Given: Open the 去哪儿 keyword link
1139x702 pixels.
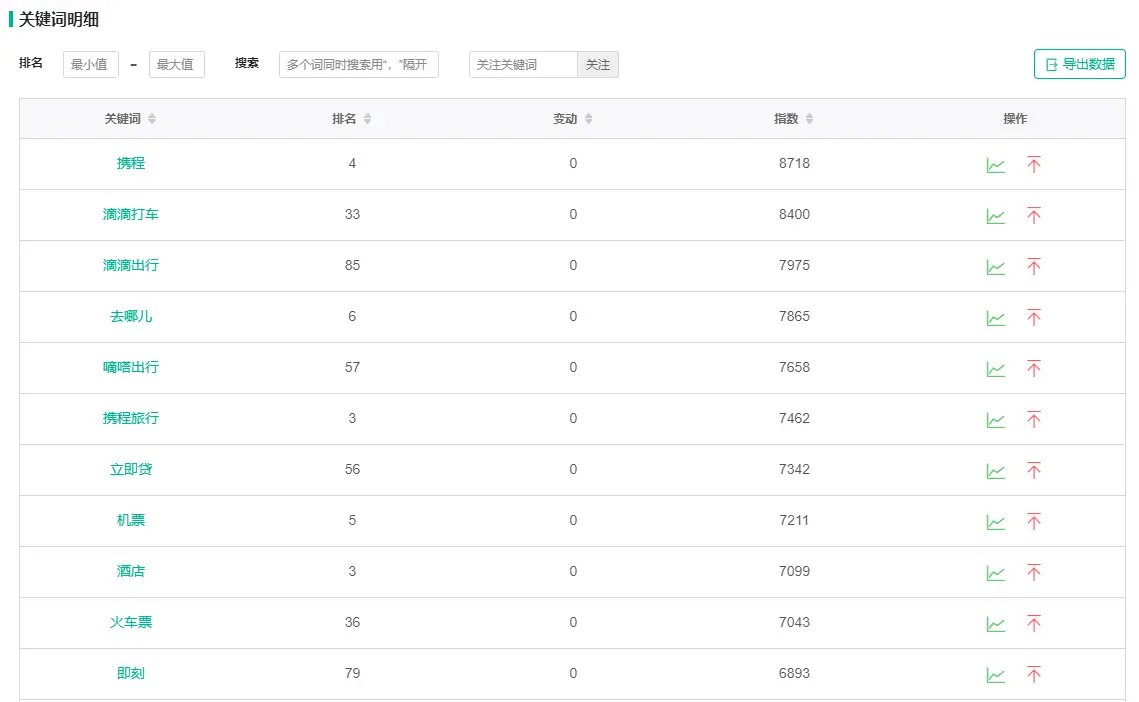Looking at the screenshot, I should 131,316.
